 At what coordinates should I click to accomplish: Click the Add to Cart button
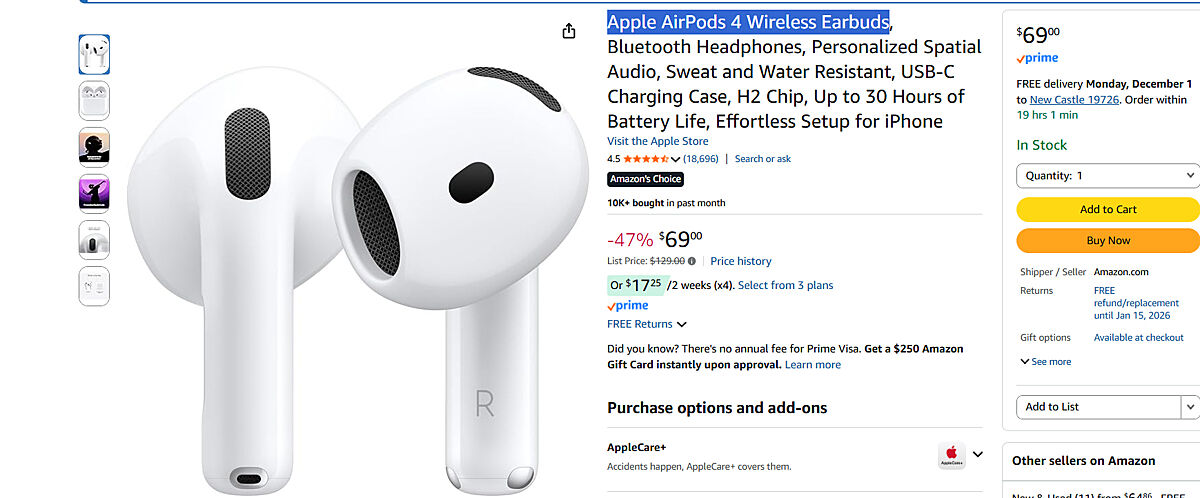[1107, 209]
